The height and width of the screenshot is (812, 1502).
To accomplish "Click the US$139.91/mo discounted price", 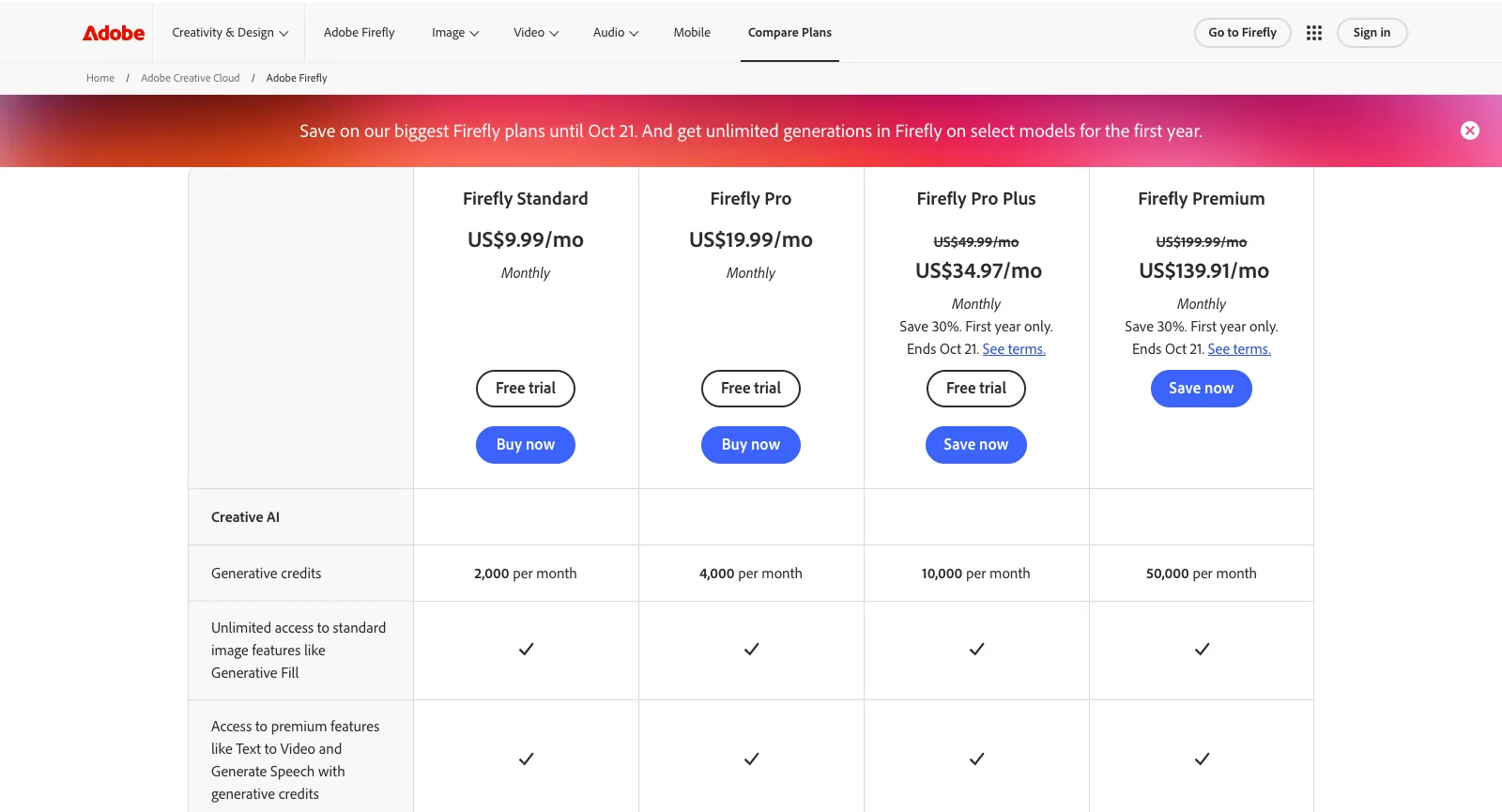I will (x=1203, y=271).
